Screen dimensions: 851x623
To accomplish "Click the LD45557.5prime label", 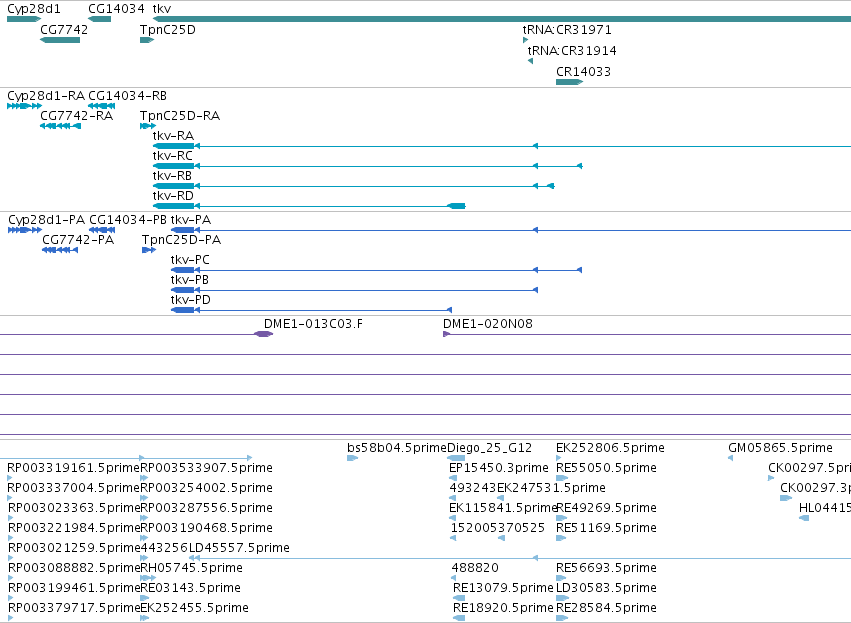I will click(239, 548).
